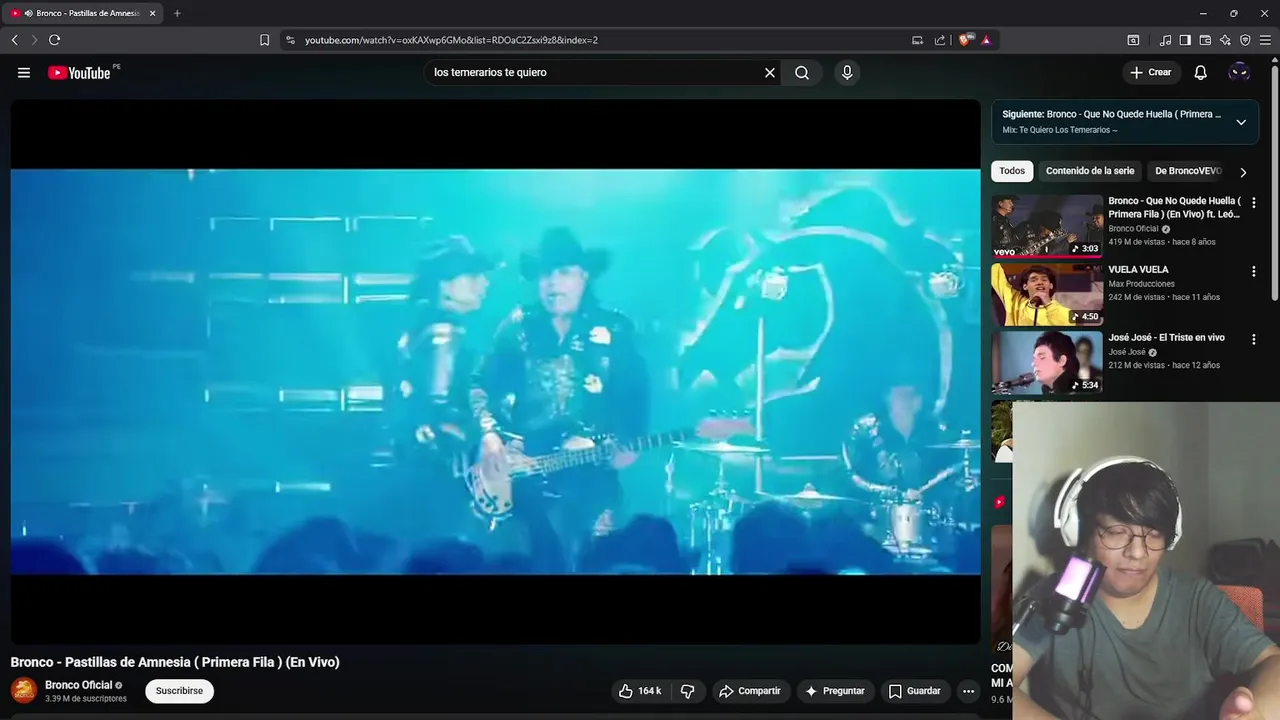
Task: Open Leo AI sparkle icon
Action: tap(1225, 40)
